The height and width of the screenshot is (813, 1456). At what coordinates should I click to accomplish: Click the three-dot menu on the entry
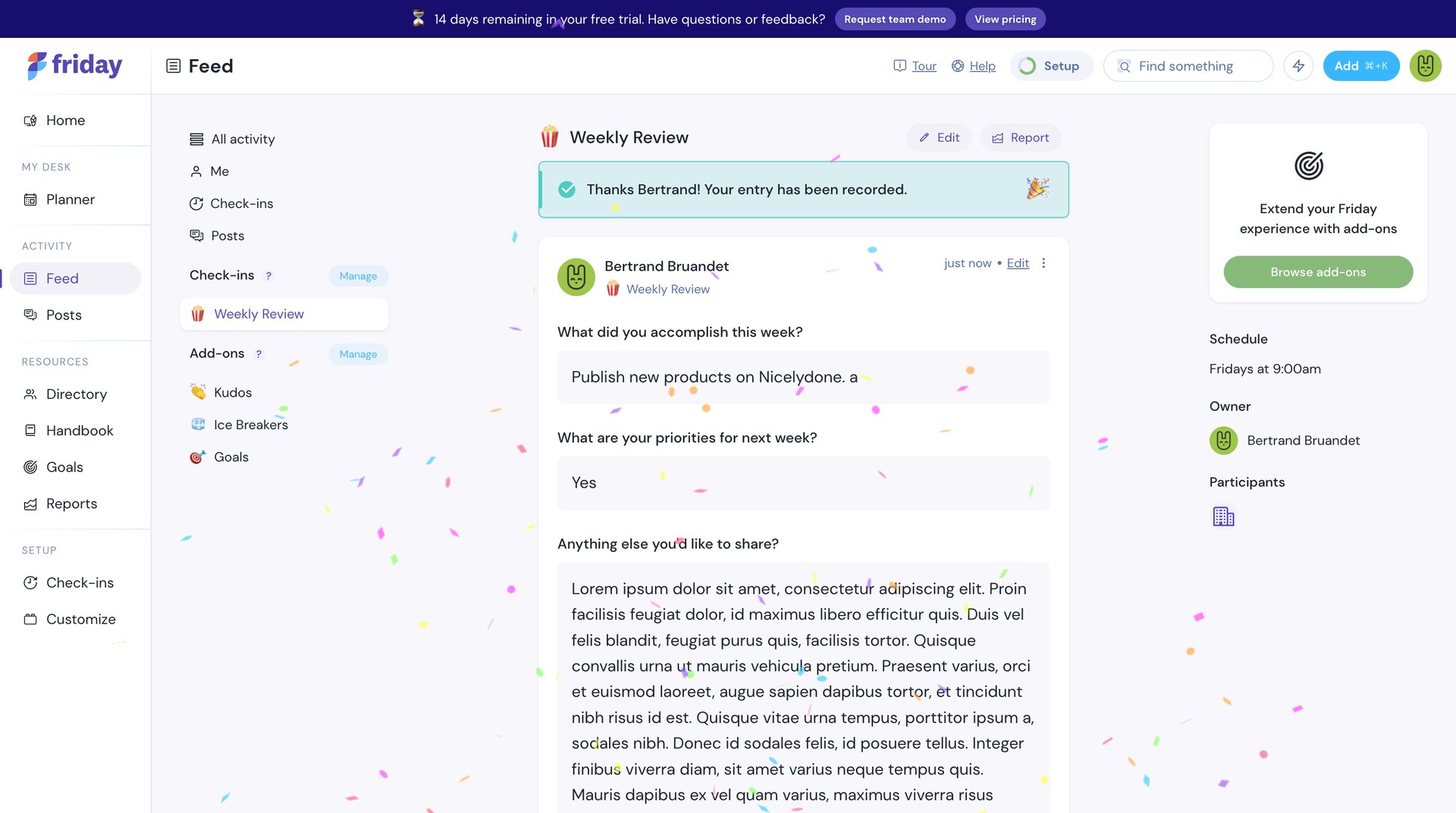click(1043, 263)
